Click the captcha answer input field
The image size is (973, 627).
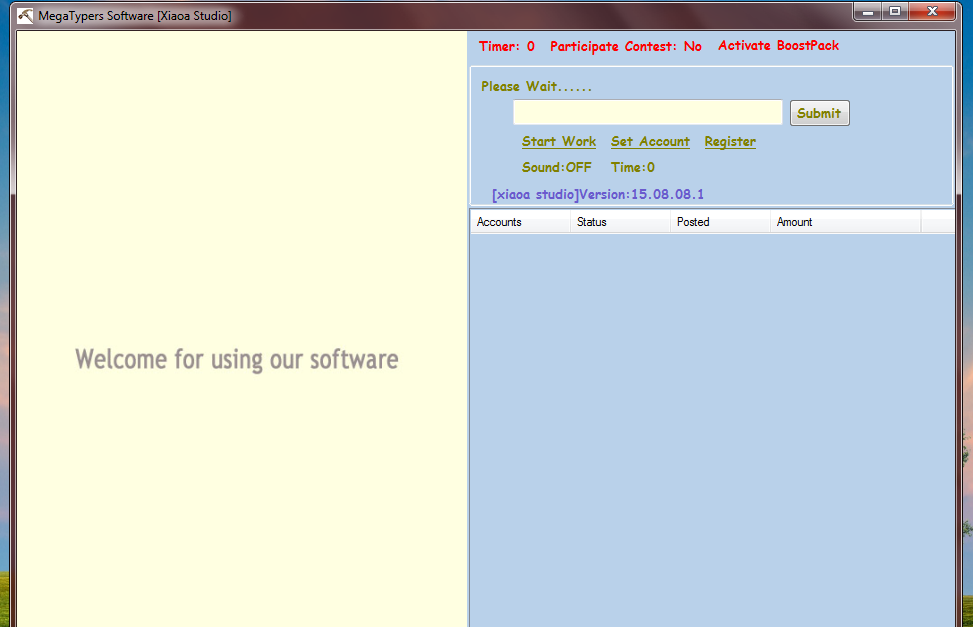tap(647, 112)
